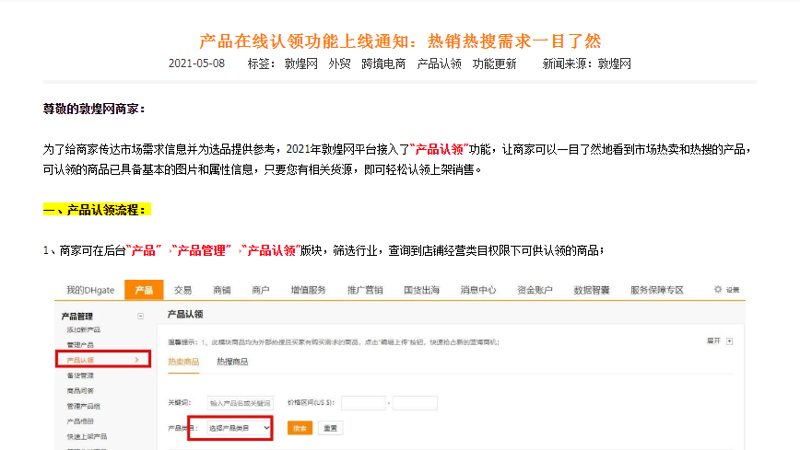Viewport: 800px width, 450px height.
Task: Click the 产品认领 tag in article header
Action: tap(439, 64)
